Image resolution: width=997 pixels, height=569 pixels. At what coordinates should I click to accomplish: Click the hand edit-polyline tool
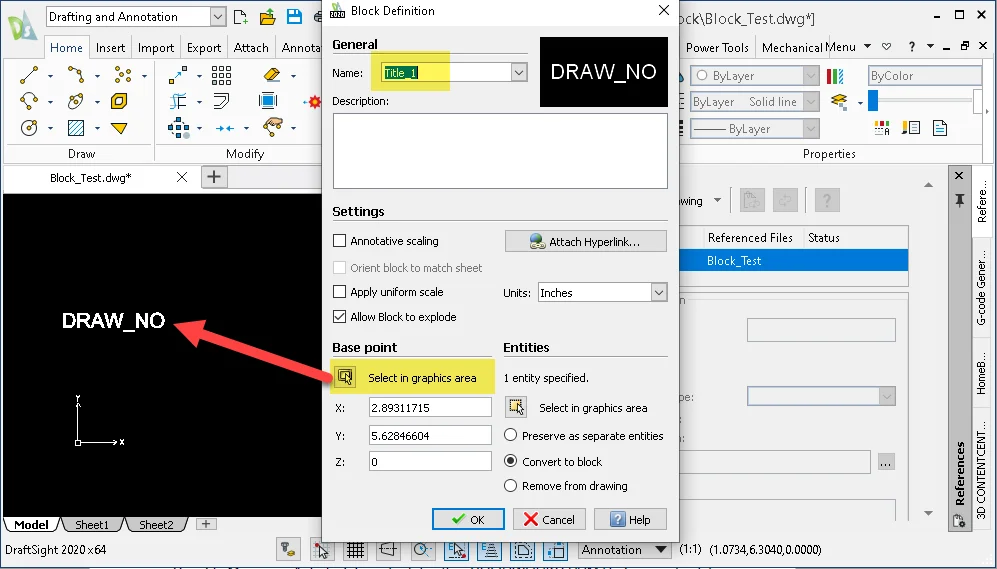pos(273,127)
